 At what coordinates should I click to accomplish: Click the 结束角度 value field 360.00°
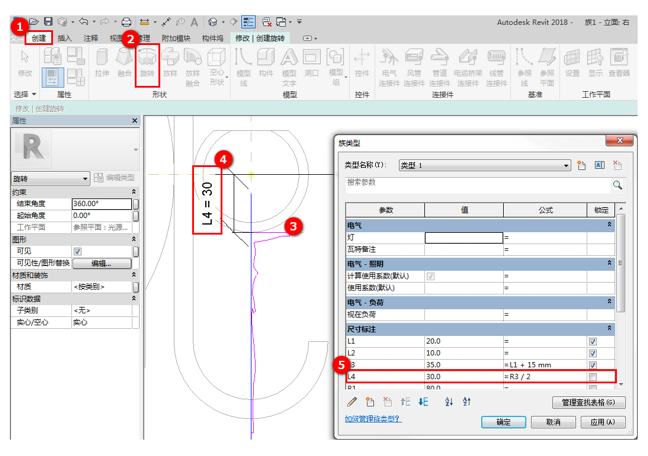click(x=102, y=203)
